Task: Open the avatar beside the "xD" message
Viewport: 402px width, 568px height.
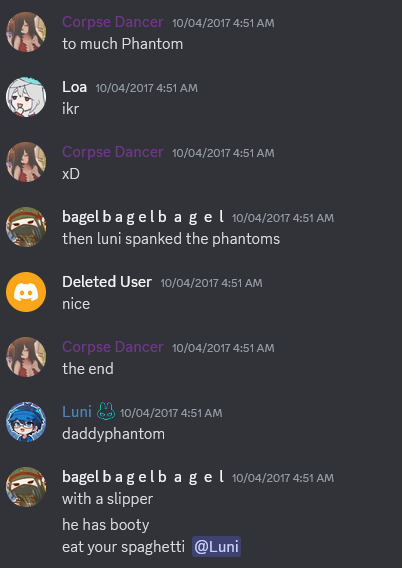Action: coord(26,162)
